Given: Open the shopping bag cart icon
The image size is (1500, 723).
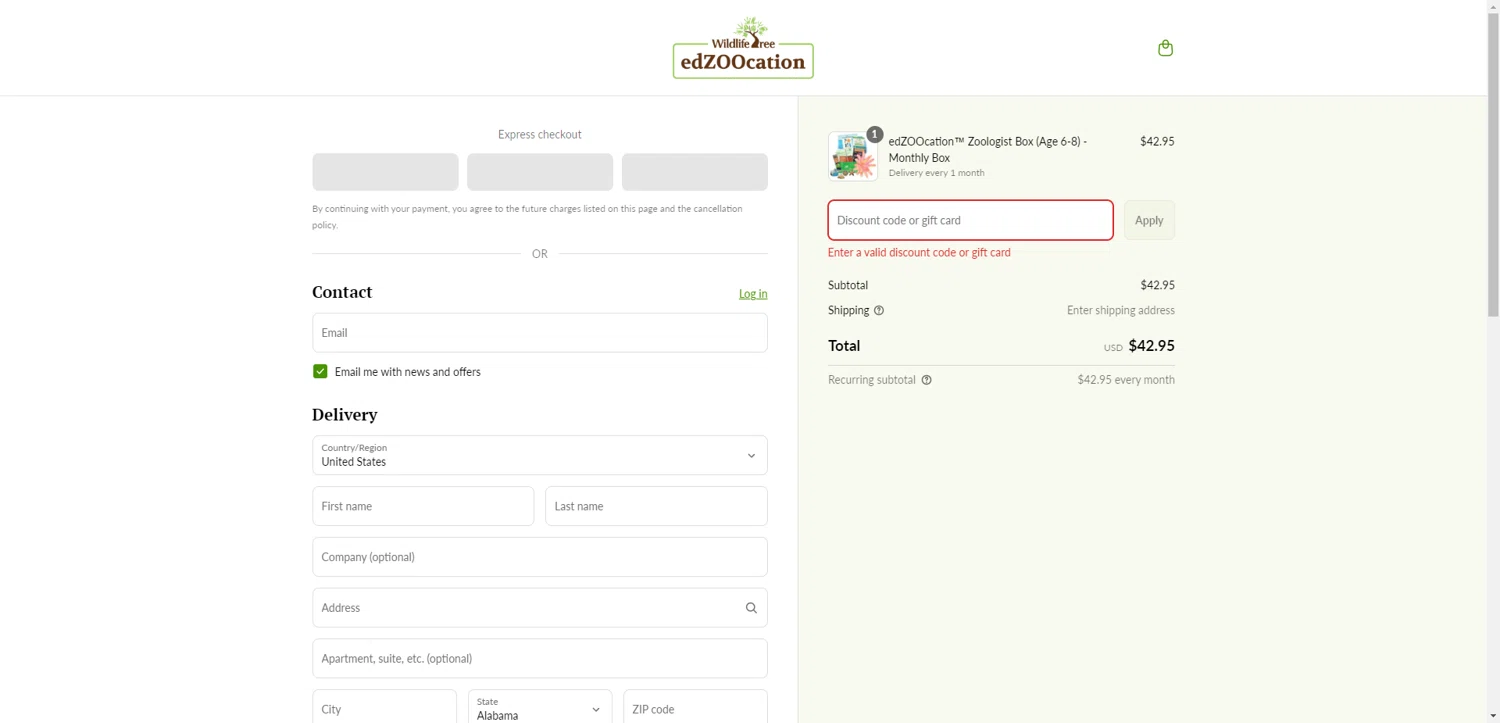Looking at the screenshot, I should click(1165, 48).
